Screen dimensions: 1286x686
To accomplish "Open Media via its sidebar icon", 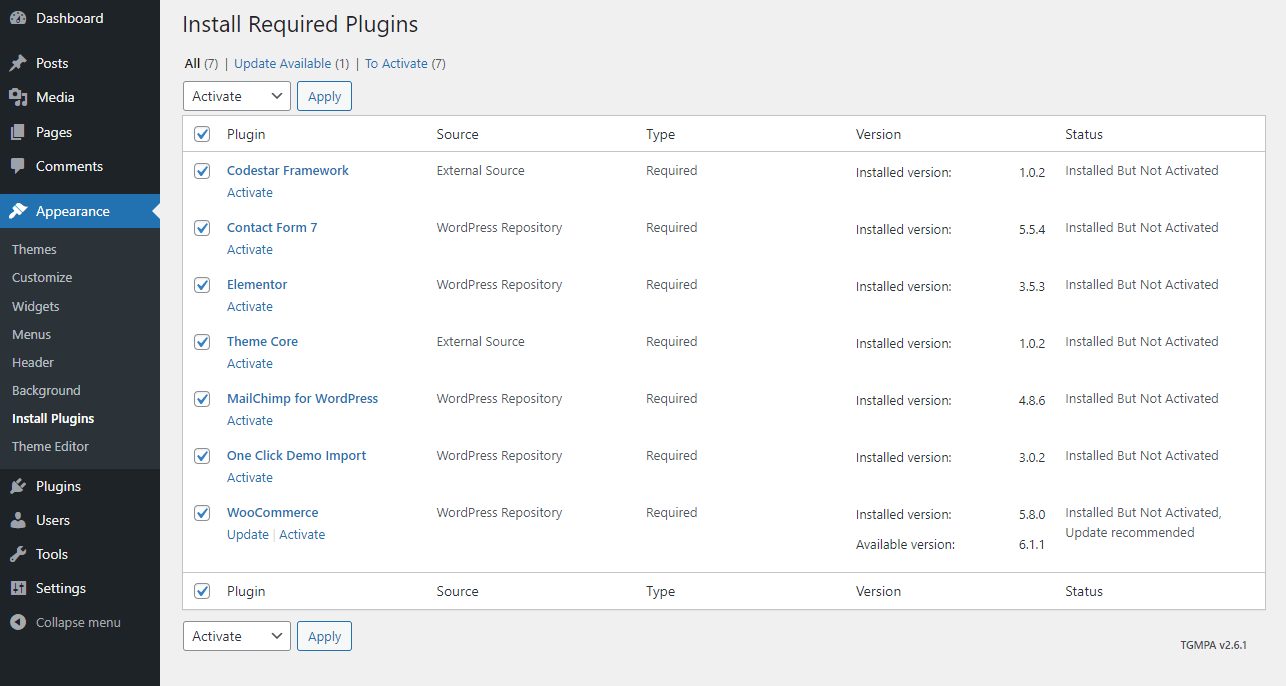I will point(18,97).
